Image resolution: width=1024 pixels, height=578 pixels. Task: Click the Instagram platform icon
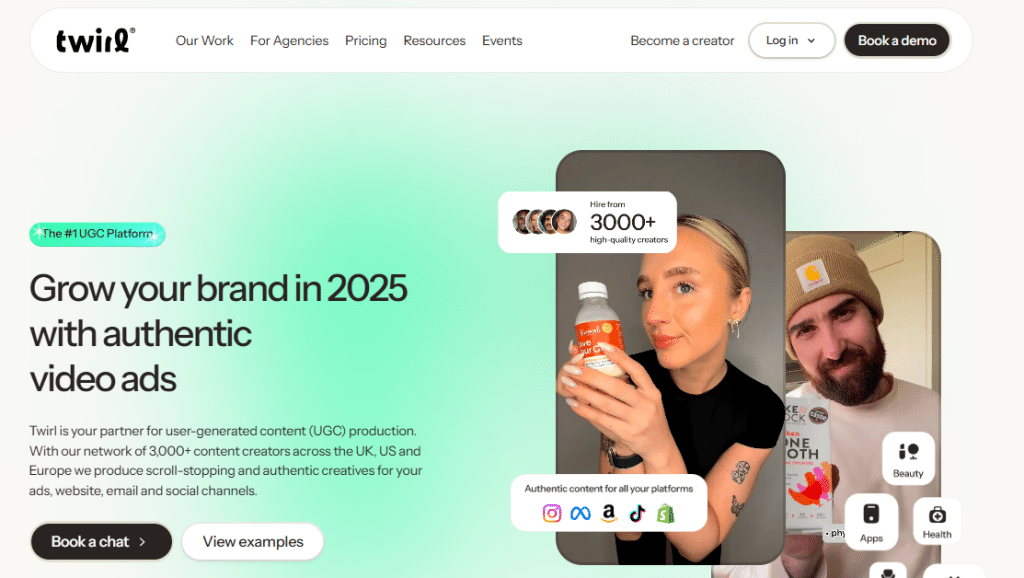552,513
